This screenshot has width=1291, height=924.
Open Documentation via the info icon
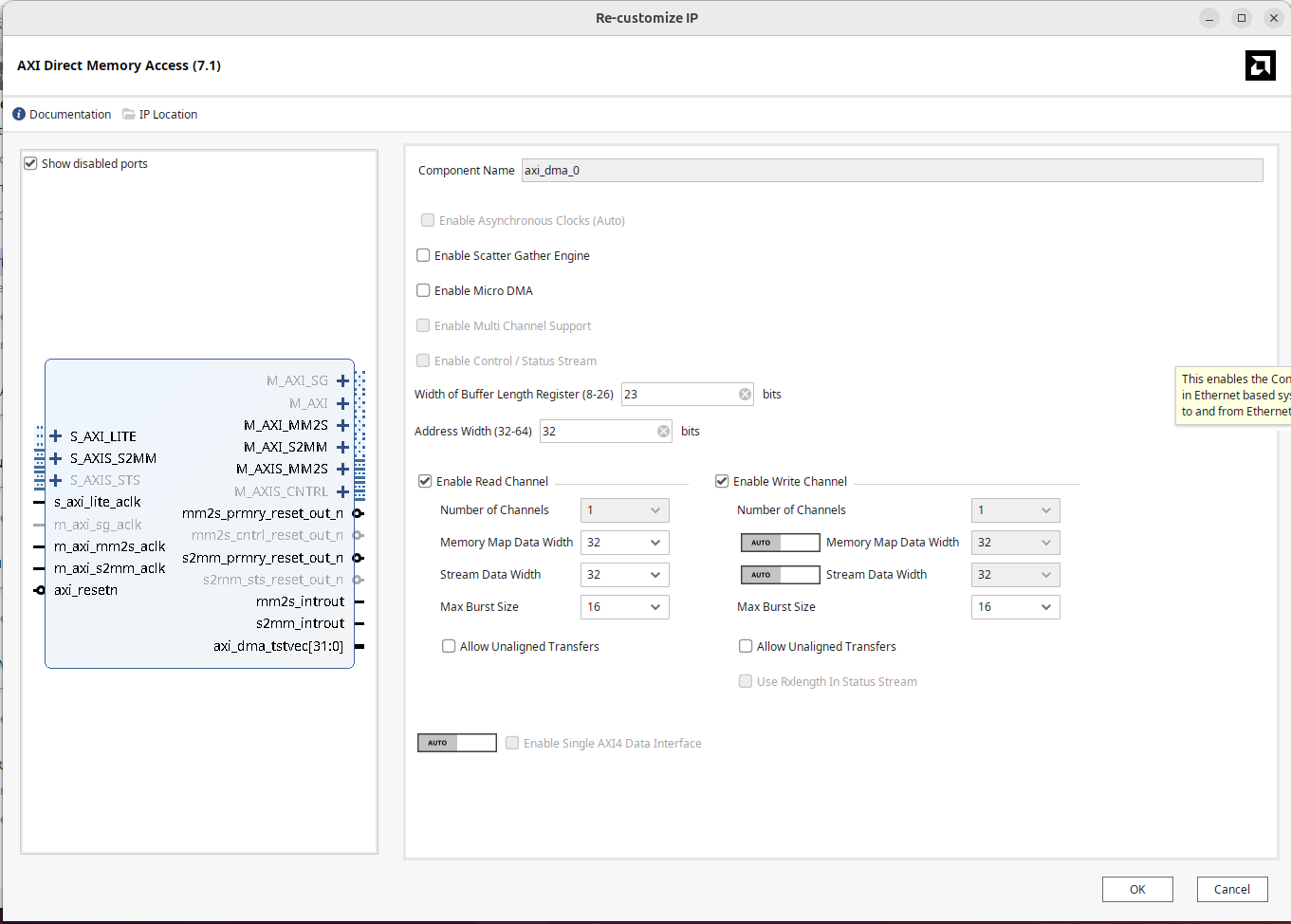click(x=19, y=114)
